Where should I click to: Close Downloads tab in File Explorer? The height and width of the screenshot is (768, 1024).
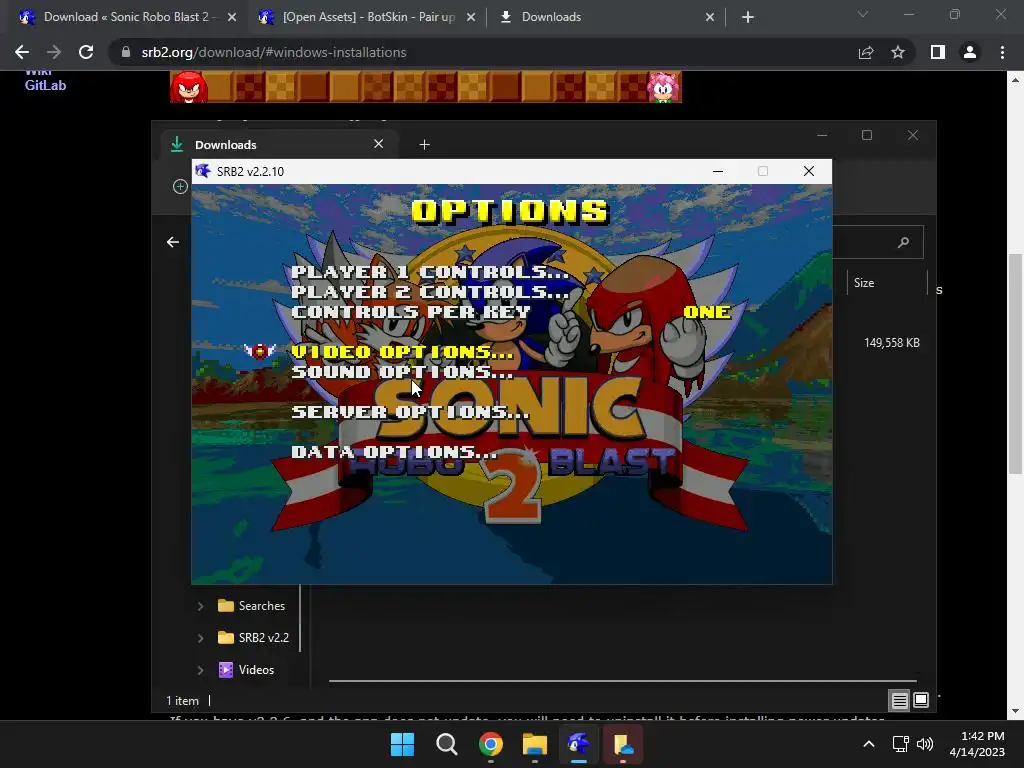(x=379, y=144)
